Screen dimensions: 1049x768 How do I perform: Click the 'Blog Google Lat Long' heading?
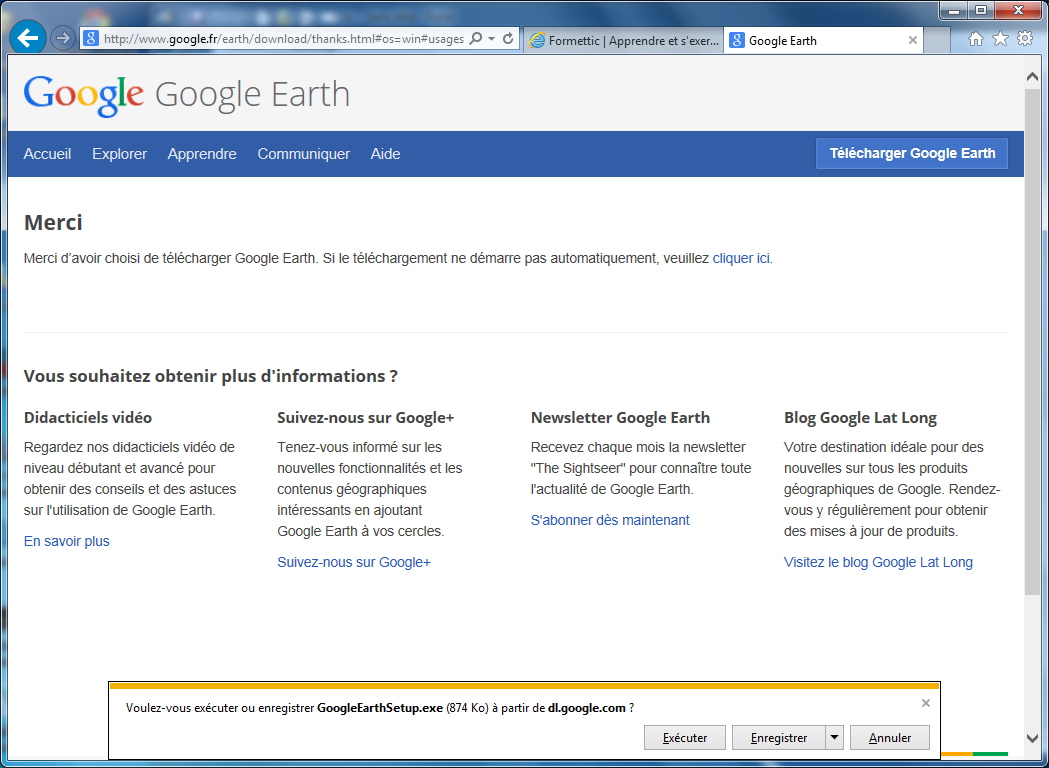coord(860,417)
